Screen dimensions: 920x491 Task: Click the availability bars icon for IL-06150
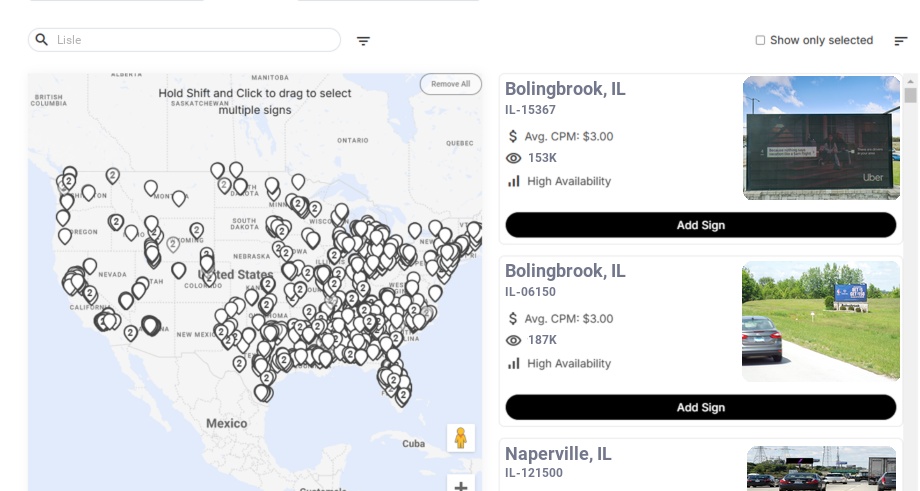click(514, 363)
